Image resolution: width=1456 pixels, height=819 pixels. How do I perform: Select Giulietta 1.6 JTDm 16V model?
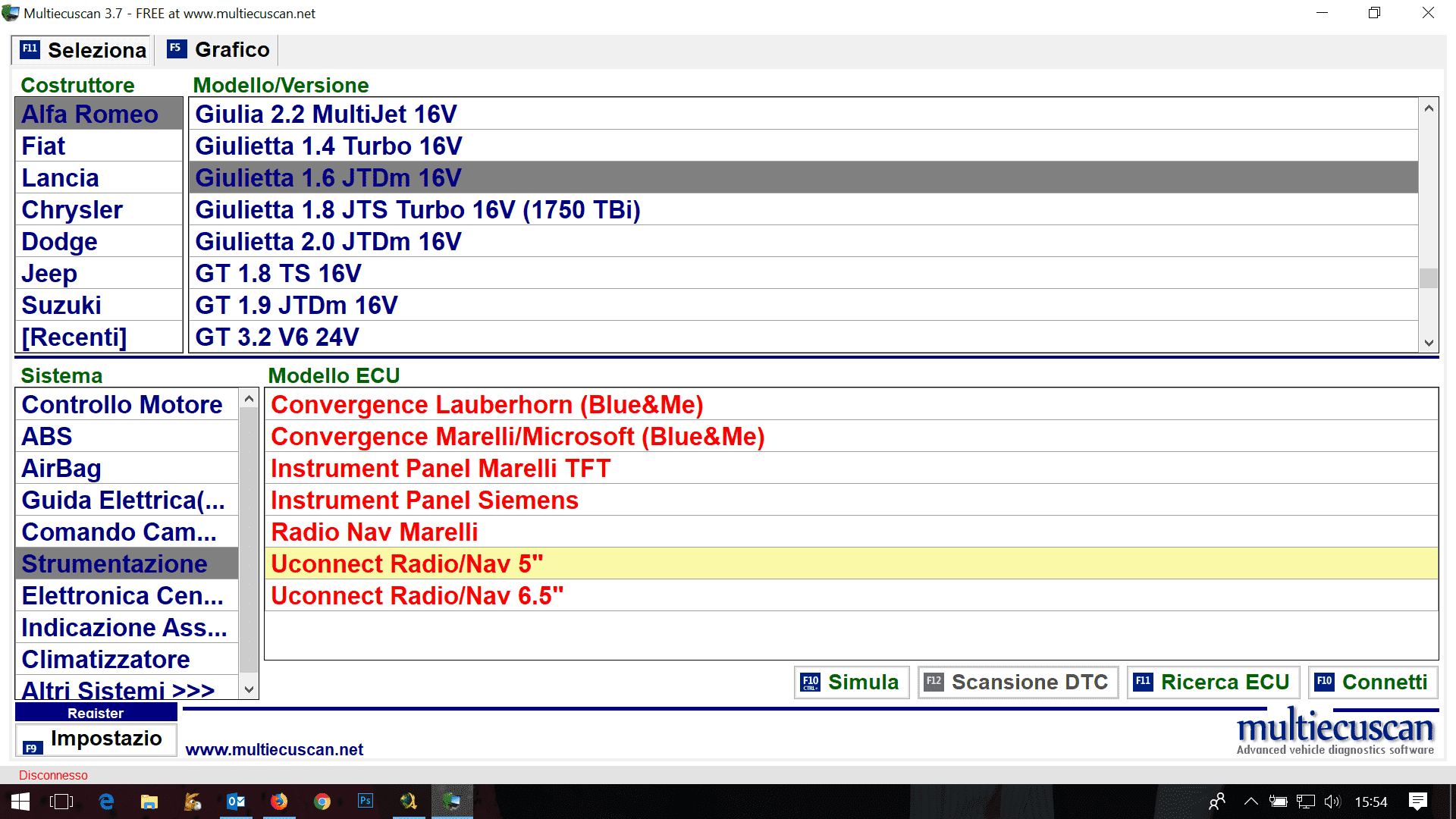click(x=804, y=177)
